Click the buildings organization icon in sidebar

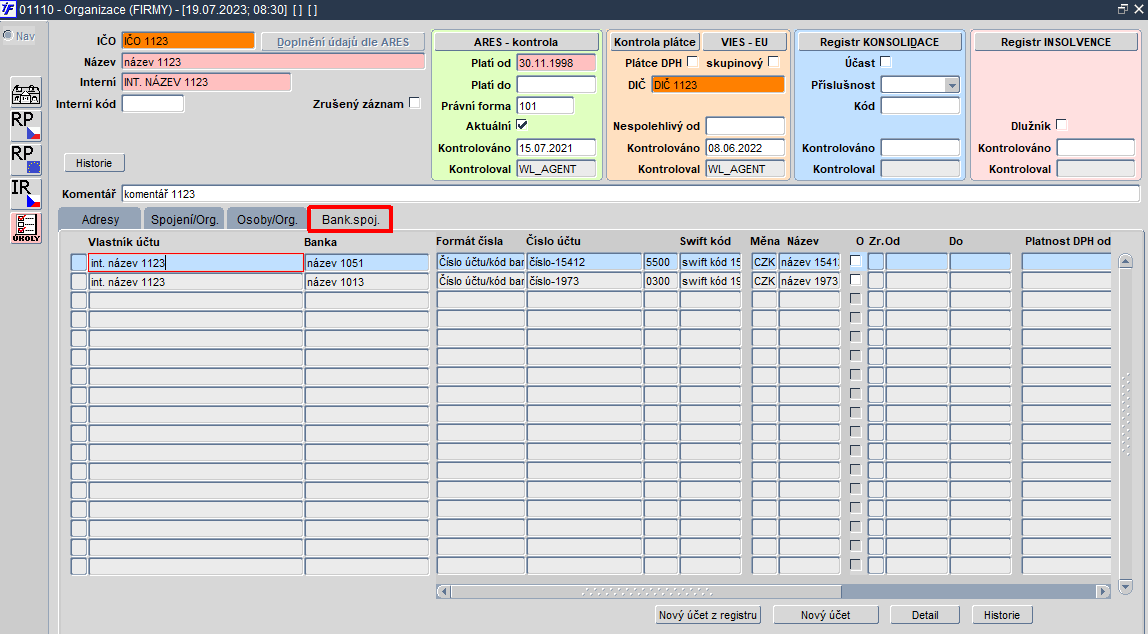coord(26,93)
